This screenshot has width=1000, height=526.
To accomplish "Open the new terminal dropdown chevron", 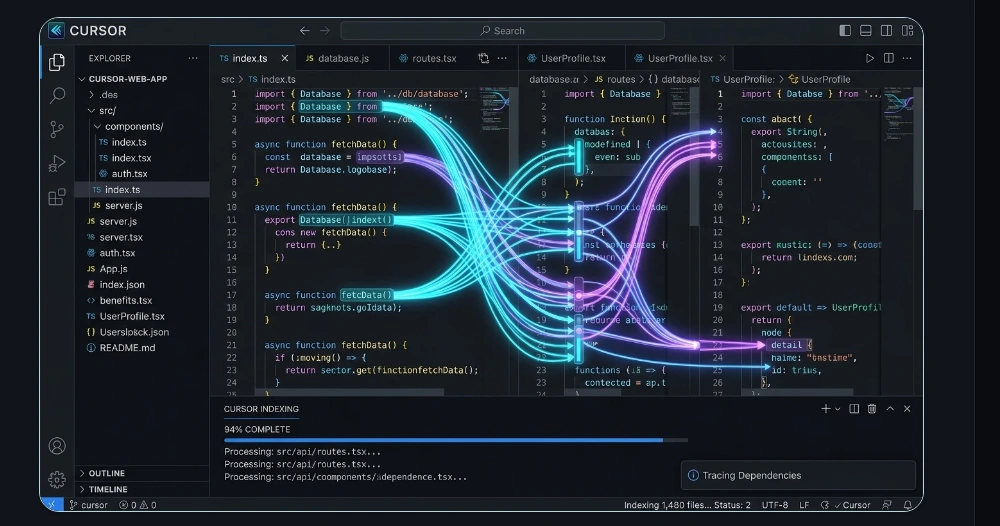I will [x=837, y=409].
